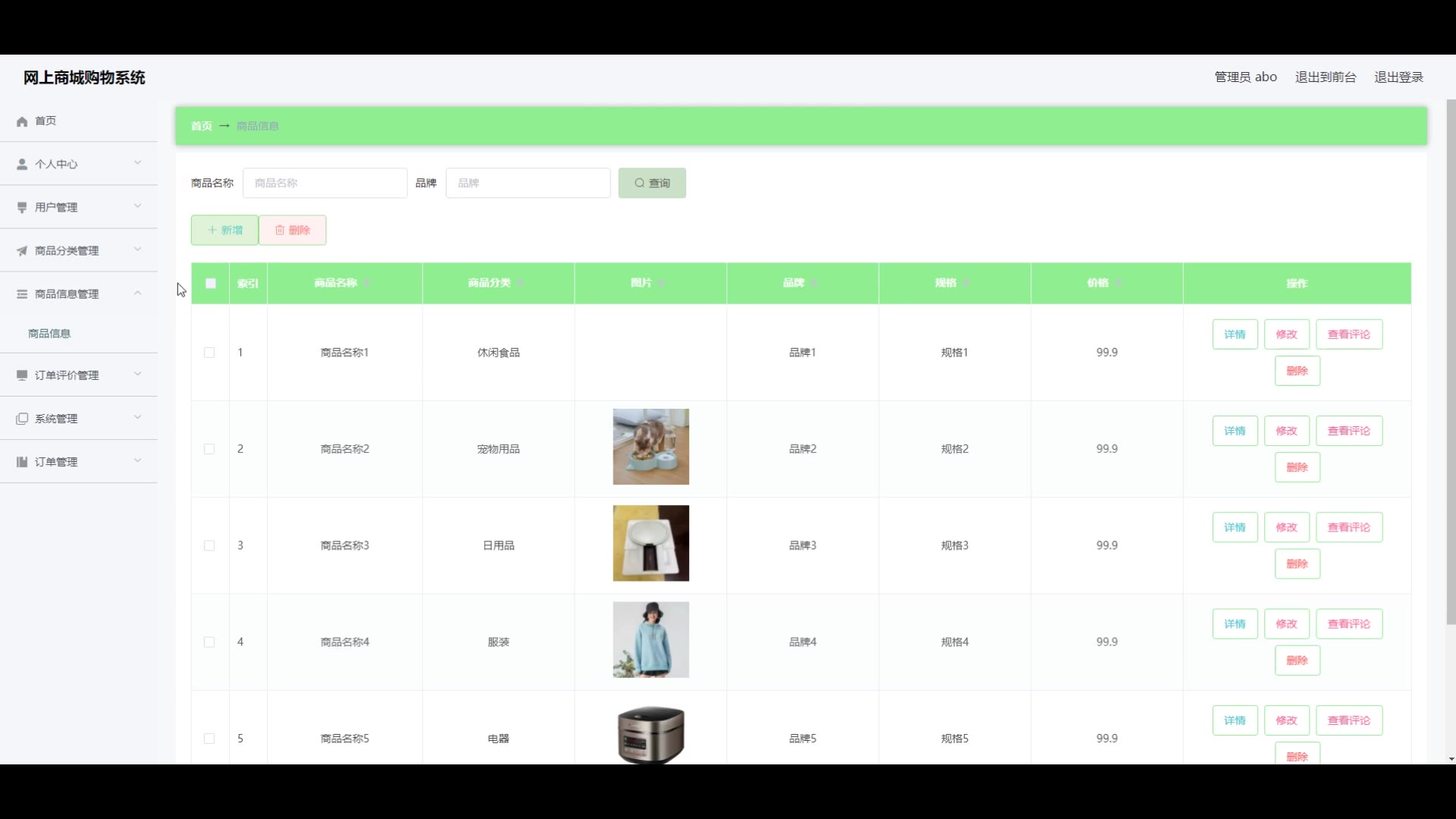
Task: Check the checkbox for row 商品名称2
Action: pos(209,449)
